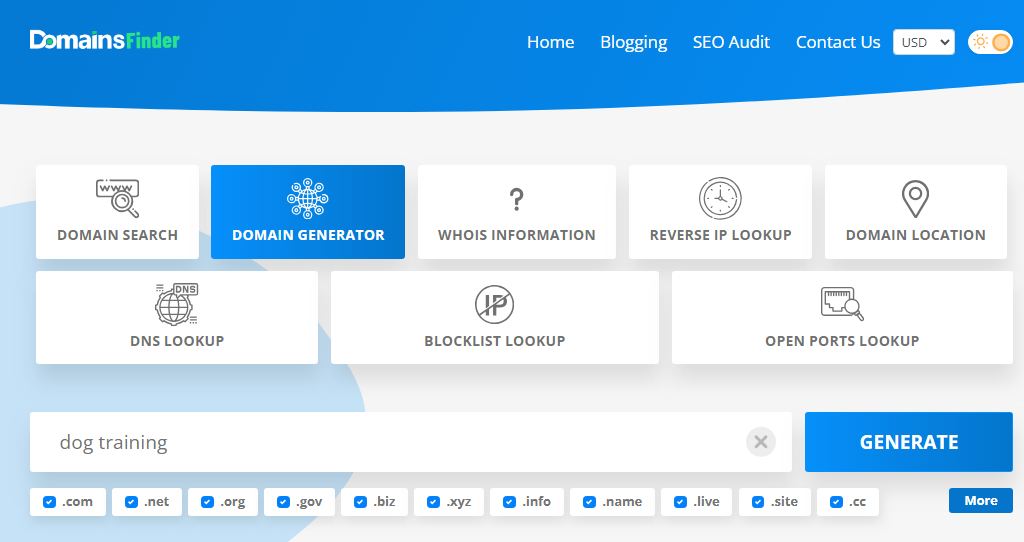Open Blocklist Lookup crossed IP icon
The image size is (1024, 542).
[x=494, y=304]
